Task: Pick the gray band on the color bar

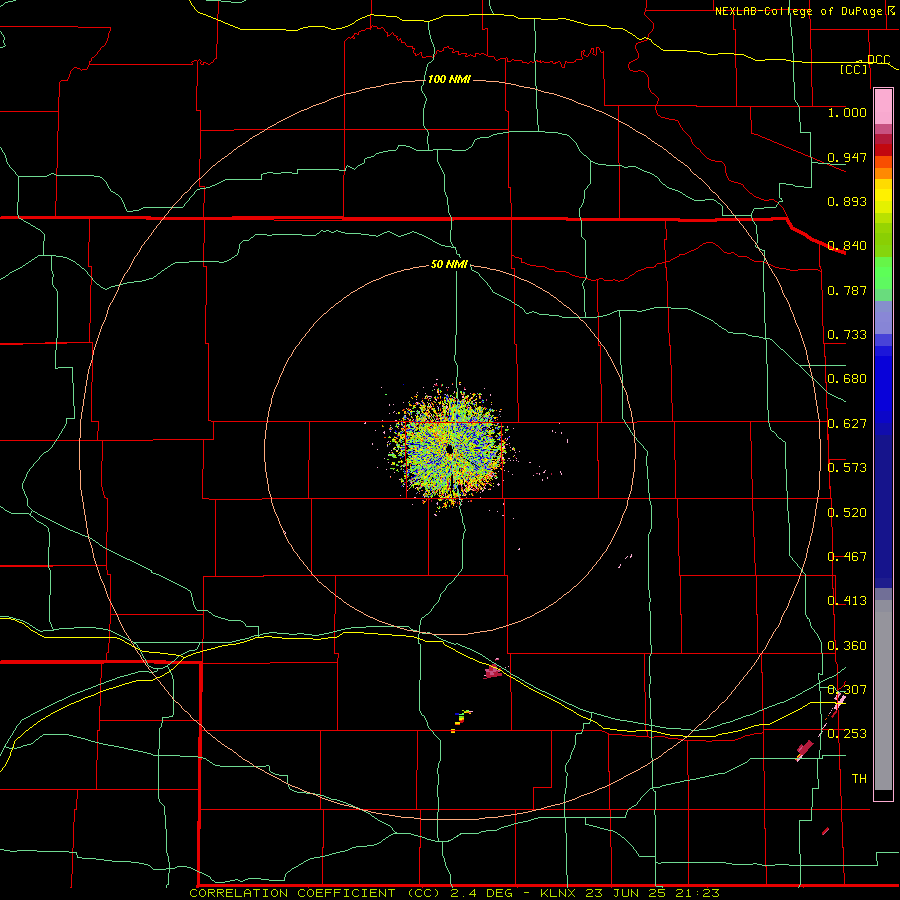Action: click(x=883, y=695)
